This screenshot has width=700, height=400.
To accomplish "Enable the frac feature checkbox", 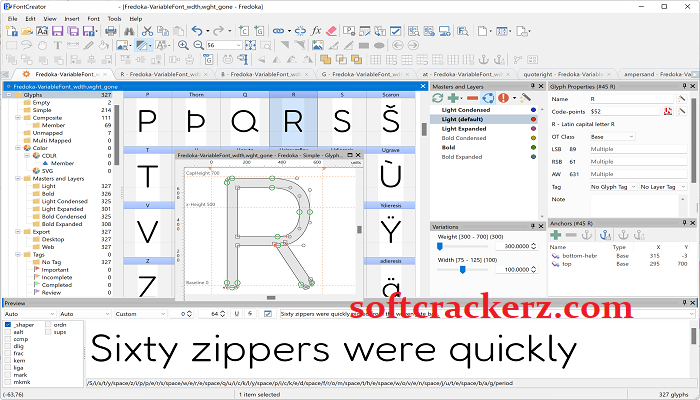I will coord(8,354).
